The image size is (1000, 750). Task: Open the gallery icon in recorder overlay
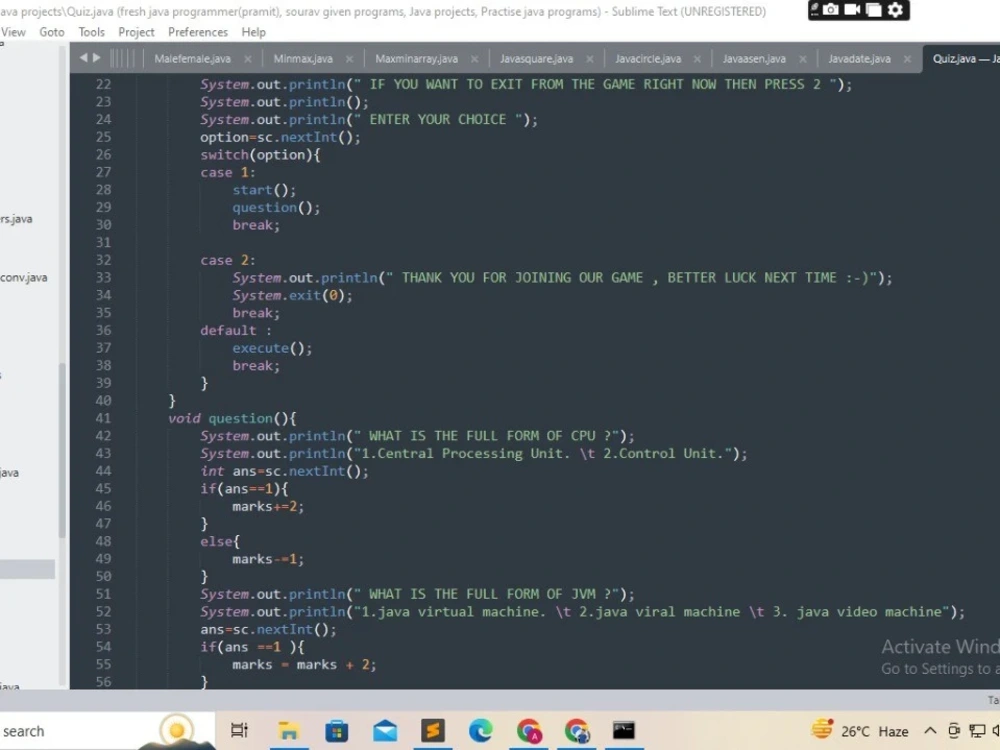(874, 10)
